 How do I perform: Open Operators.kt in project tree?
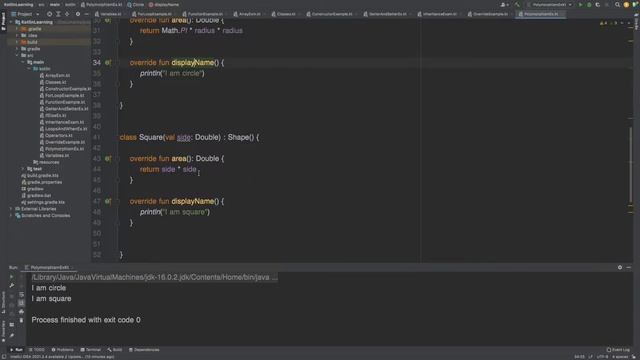[x=56, y=136]
